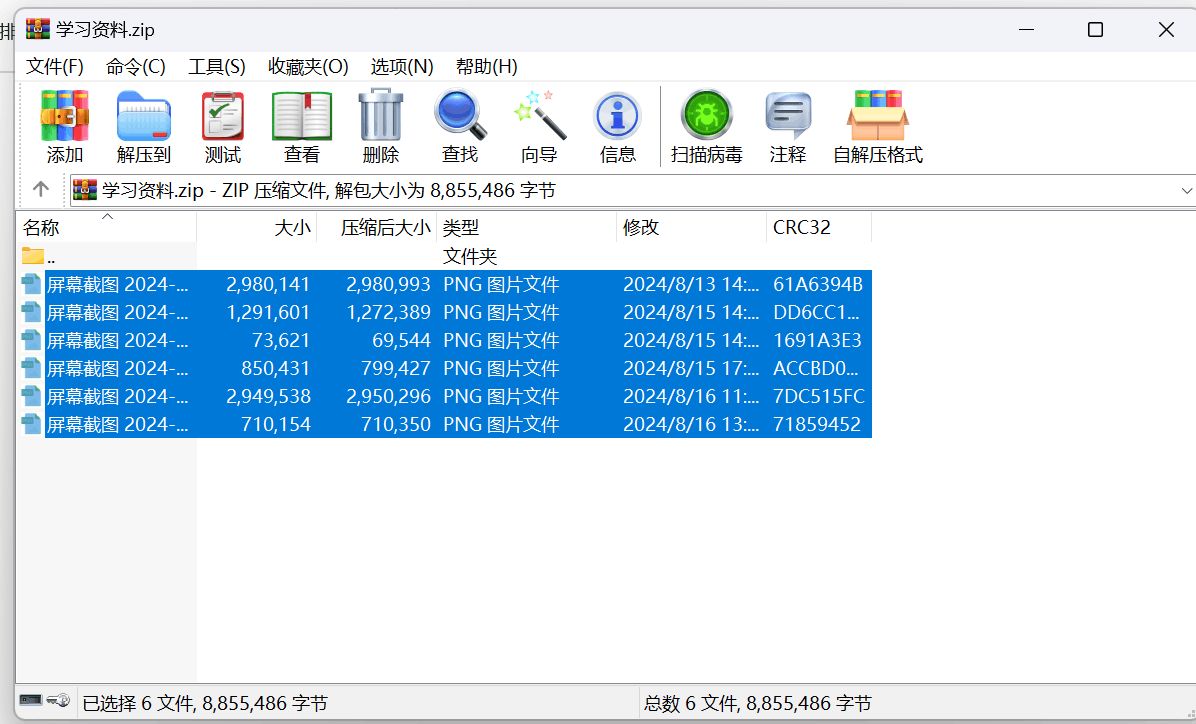This screenshot has width=1196, height=724.
Task: Minimize the 学习资料.zip window
Action: tap(1026, 30)
